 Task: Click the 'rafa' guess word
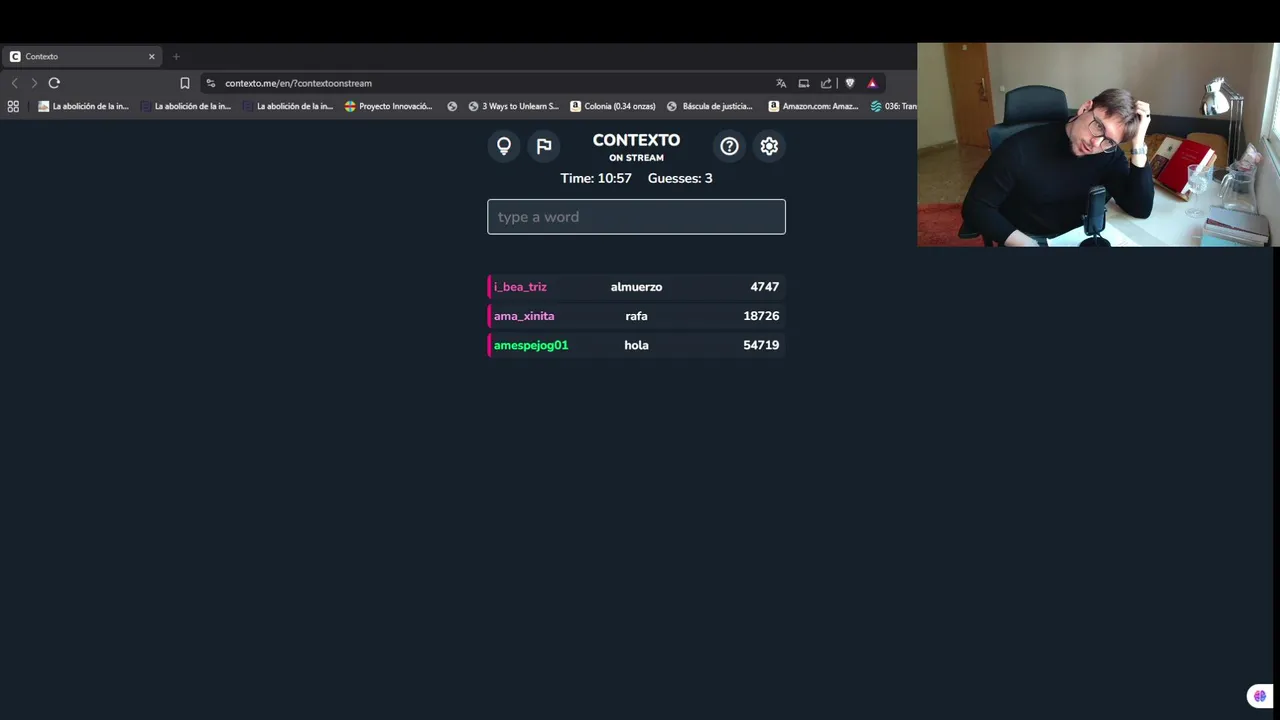point(636,316)
